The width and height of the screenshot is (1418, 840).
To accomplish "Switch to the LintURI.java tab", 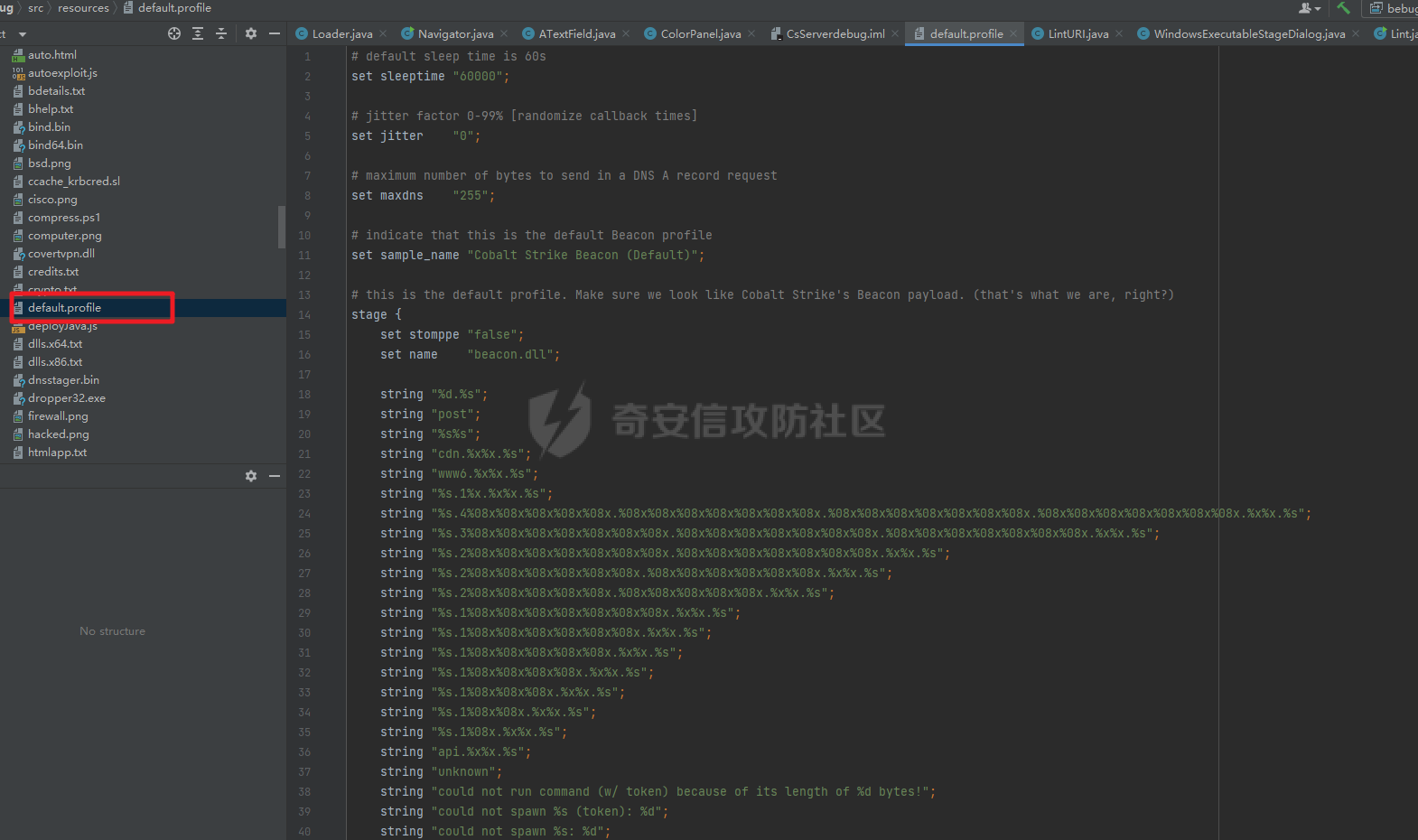I will click(x=1078, y=34).
